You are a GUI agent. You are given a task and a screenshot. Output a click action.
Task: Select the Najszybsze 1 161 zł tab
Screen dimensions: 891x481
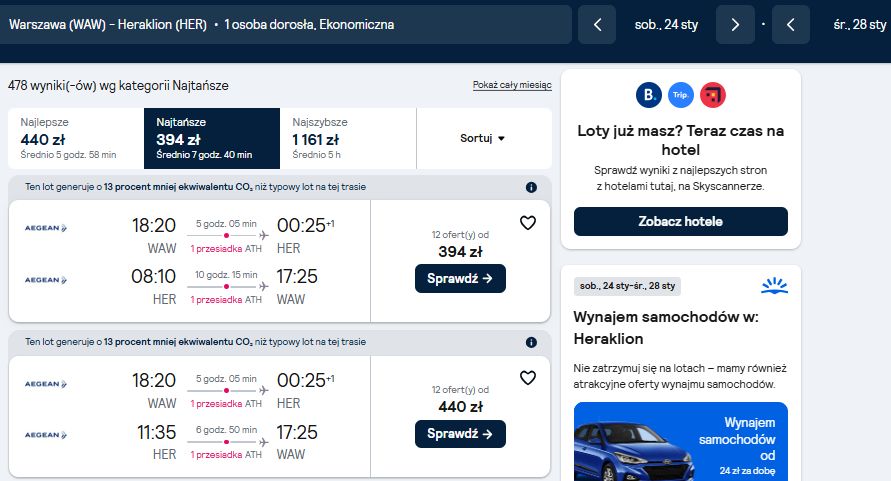tap(348, 138)
